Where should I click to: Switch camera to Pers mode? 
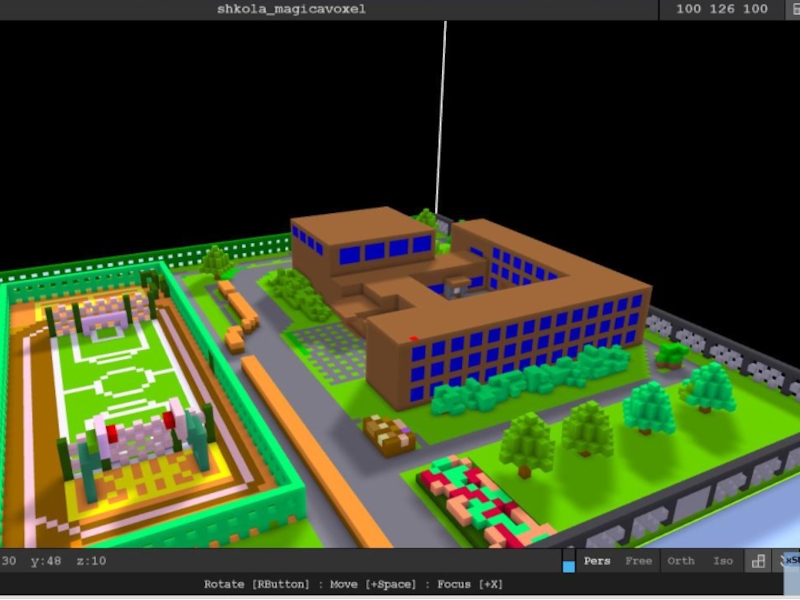[597, 561]
